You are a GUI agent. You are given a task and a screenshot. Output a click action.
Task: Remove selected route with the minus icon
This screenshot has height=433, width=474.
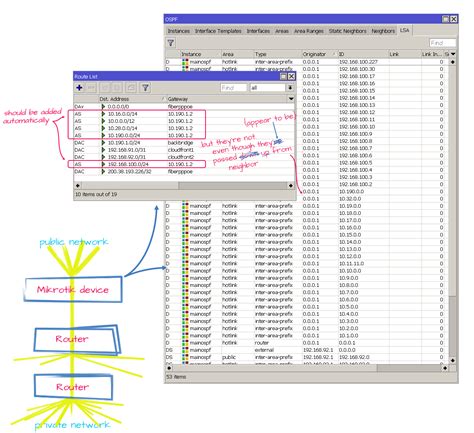pyautogui.click(x=91, y=88)
